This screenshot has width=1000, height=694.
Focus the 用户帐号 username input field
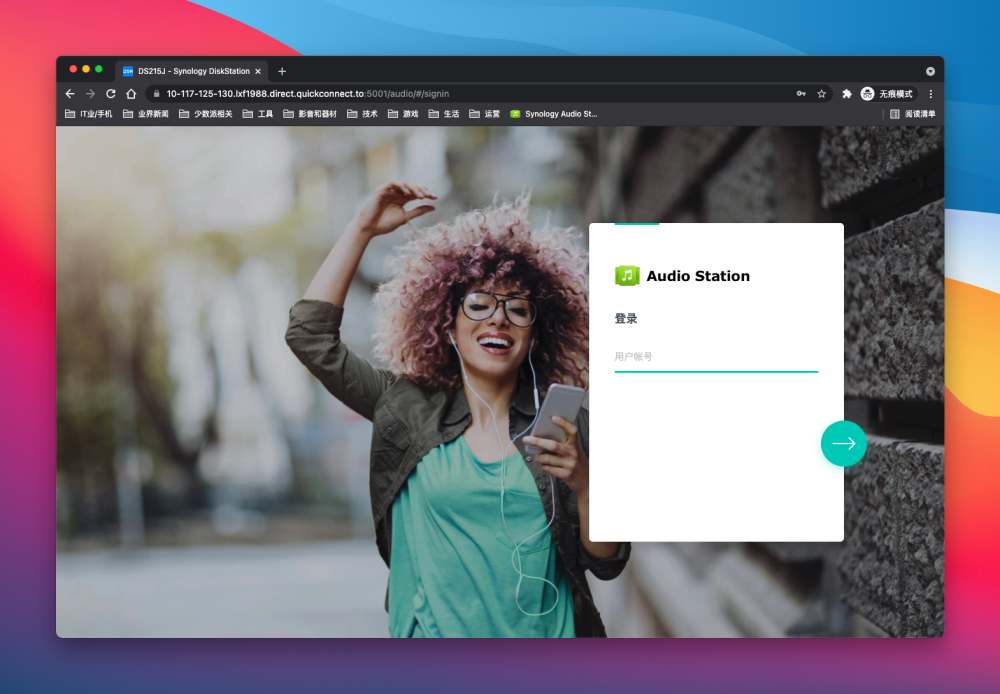[x=716, y=357]
